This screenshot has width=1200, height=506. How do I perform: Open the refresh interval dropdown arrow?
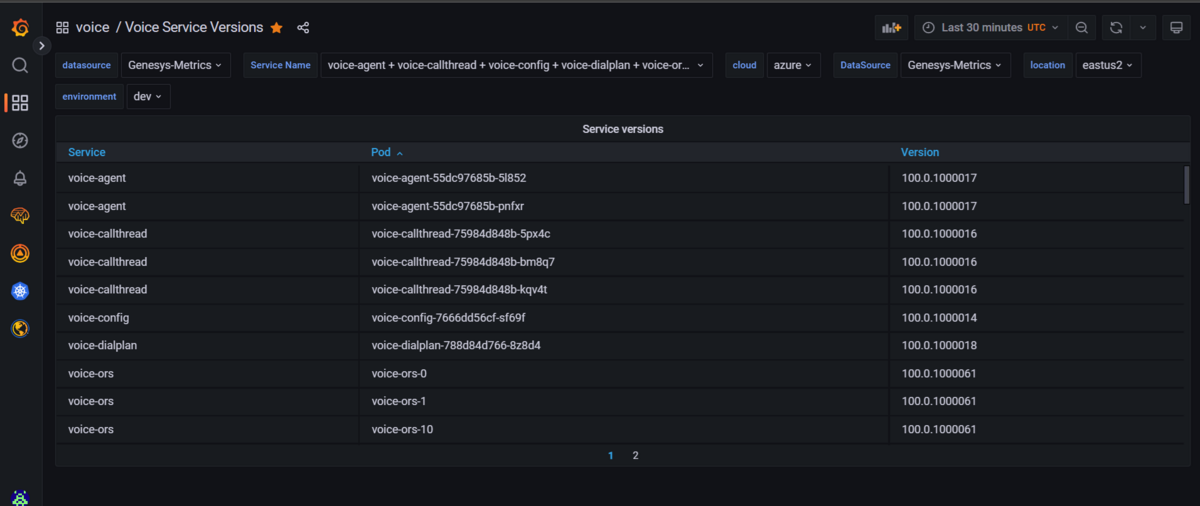[x=1143, y=28]
